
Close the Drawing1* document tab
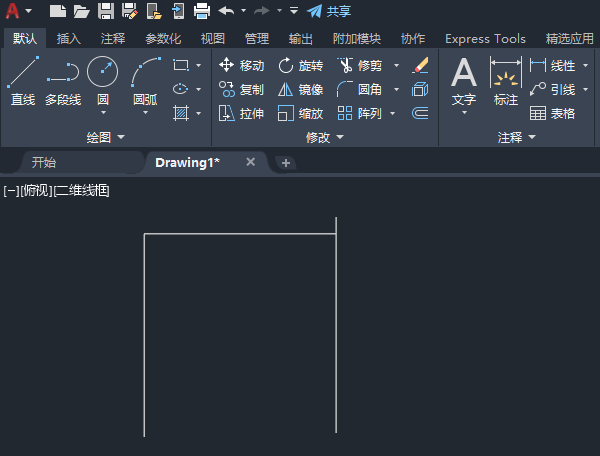coord(251,162)
